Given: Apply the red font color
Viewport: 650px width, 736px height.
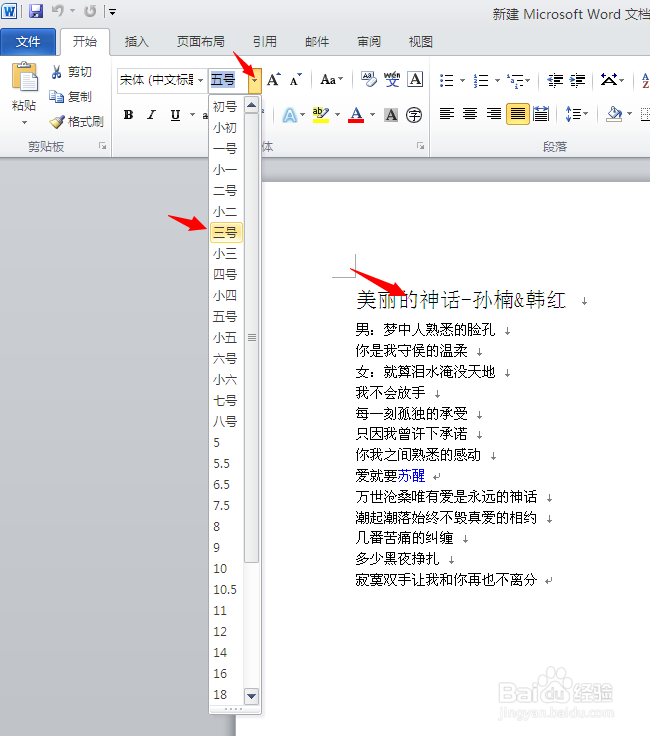Looking at the screenshot, I should 356,115.
